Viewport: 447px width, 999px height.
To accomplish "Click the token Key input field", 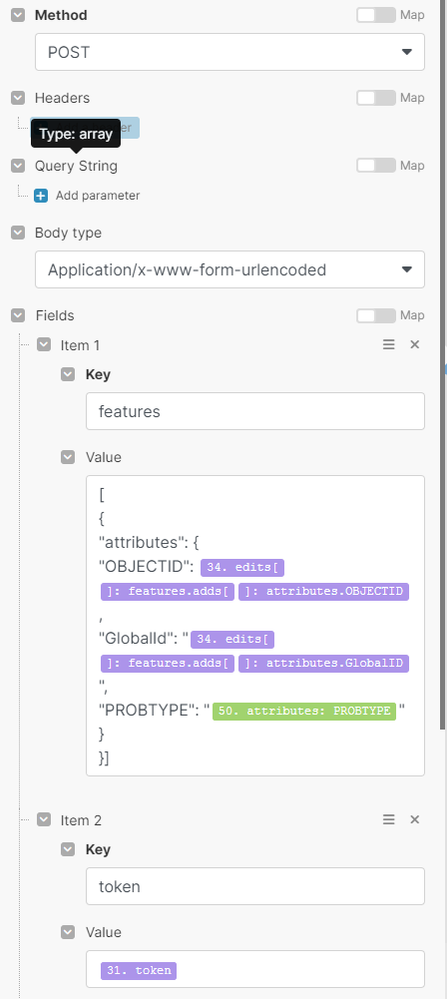I will pos(255,886).
